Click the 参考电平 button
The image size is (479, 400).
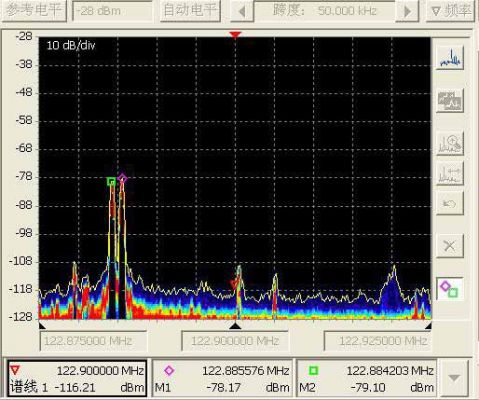click(x=34, y=11)
